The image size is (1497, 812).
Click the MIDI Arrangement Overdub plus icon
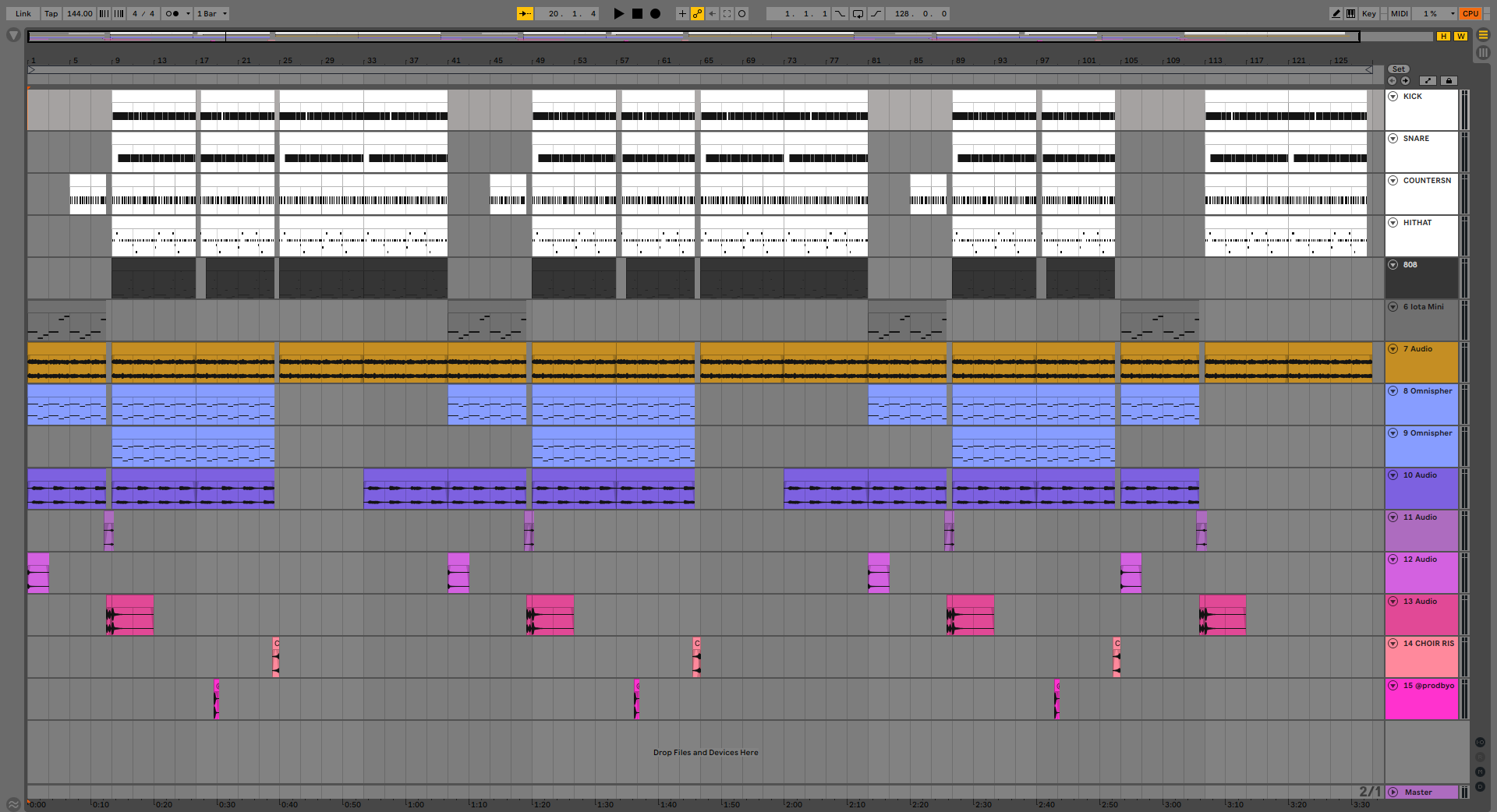pyautogui.click(x=682, y=13)
